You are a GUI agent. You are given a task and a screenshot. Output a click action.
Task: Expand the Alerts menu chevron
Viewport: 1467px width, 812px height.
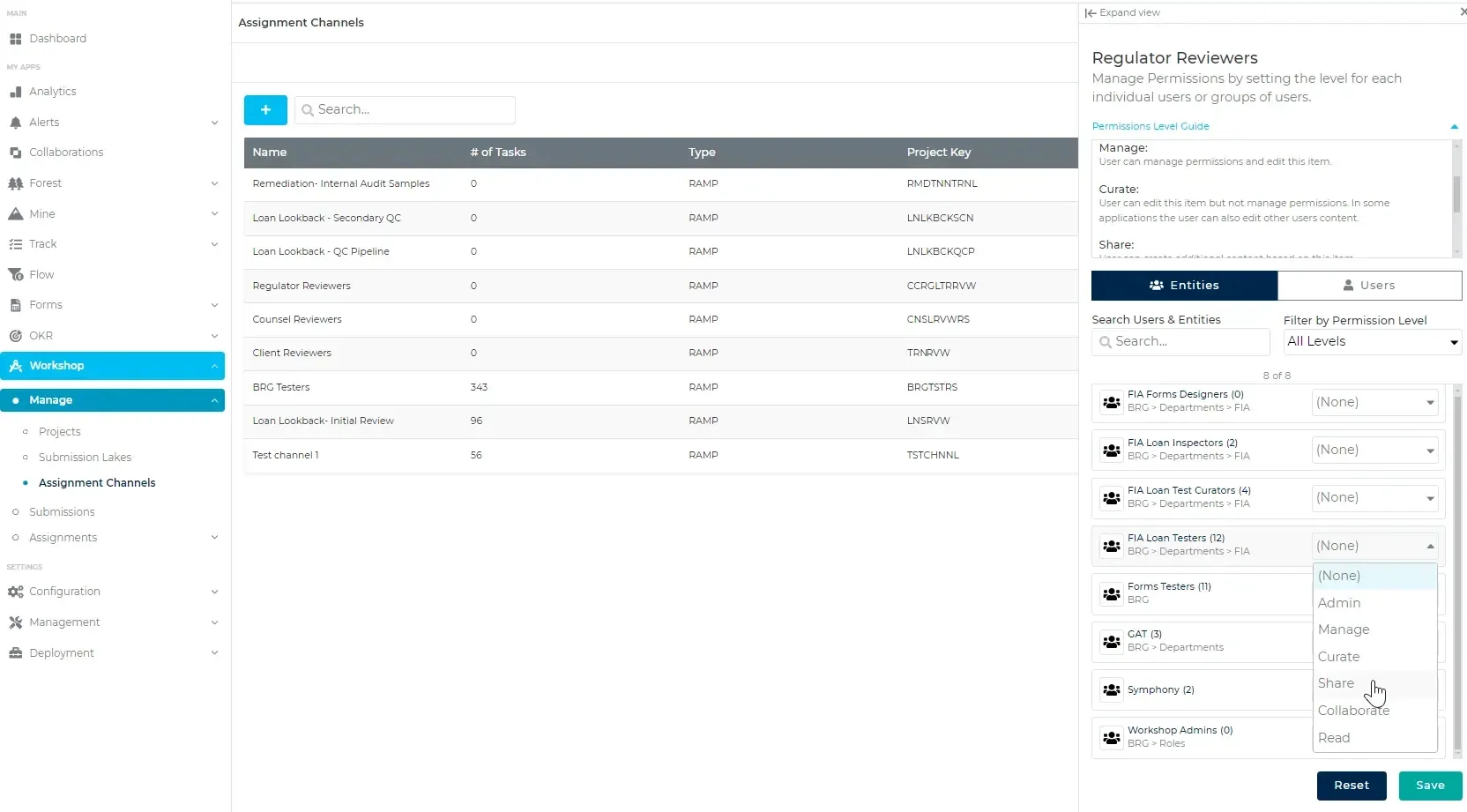(x=214, y=123)
